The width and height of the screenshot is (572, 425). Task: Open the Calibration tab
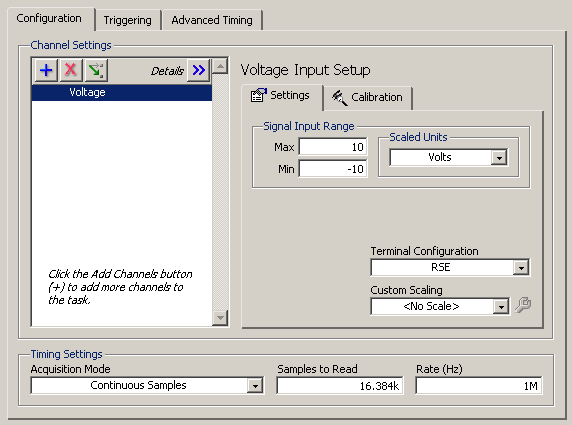tap(368, 98)
